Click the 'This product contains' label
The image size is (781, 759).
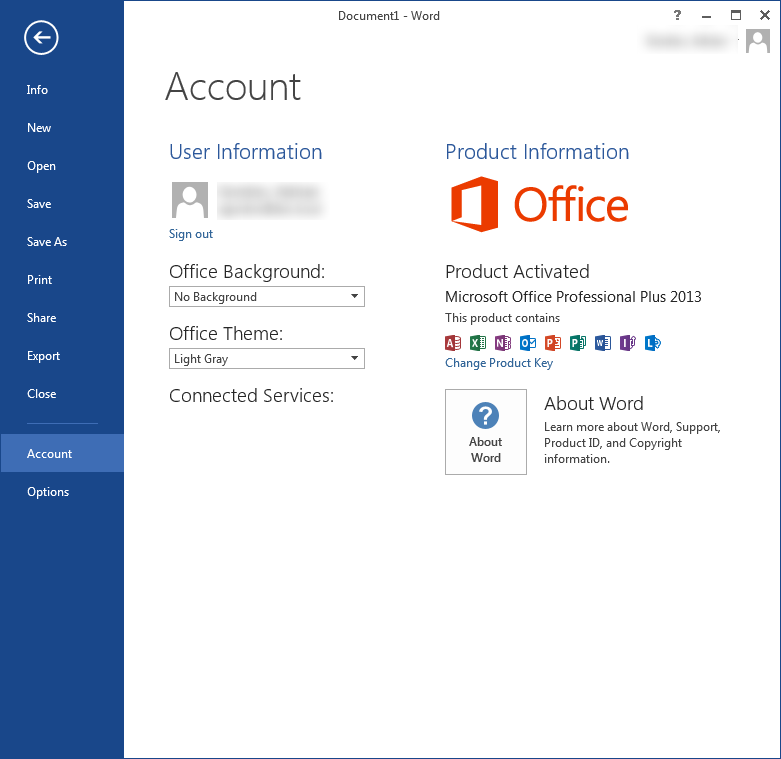pyautogui.click(x=502, y=318)
